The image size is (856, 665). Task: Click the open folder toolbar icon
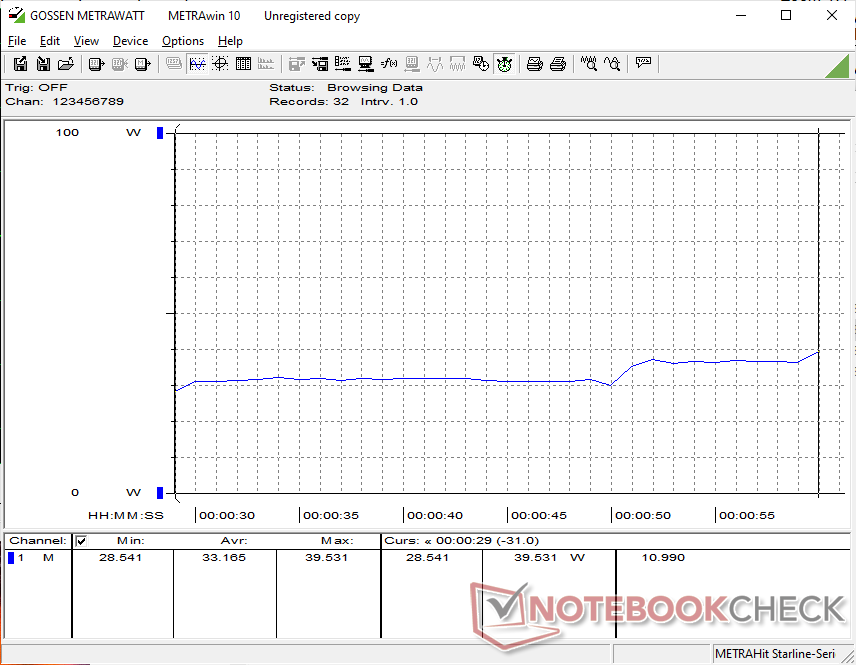coord(66,64)
